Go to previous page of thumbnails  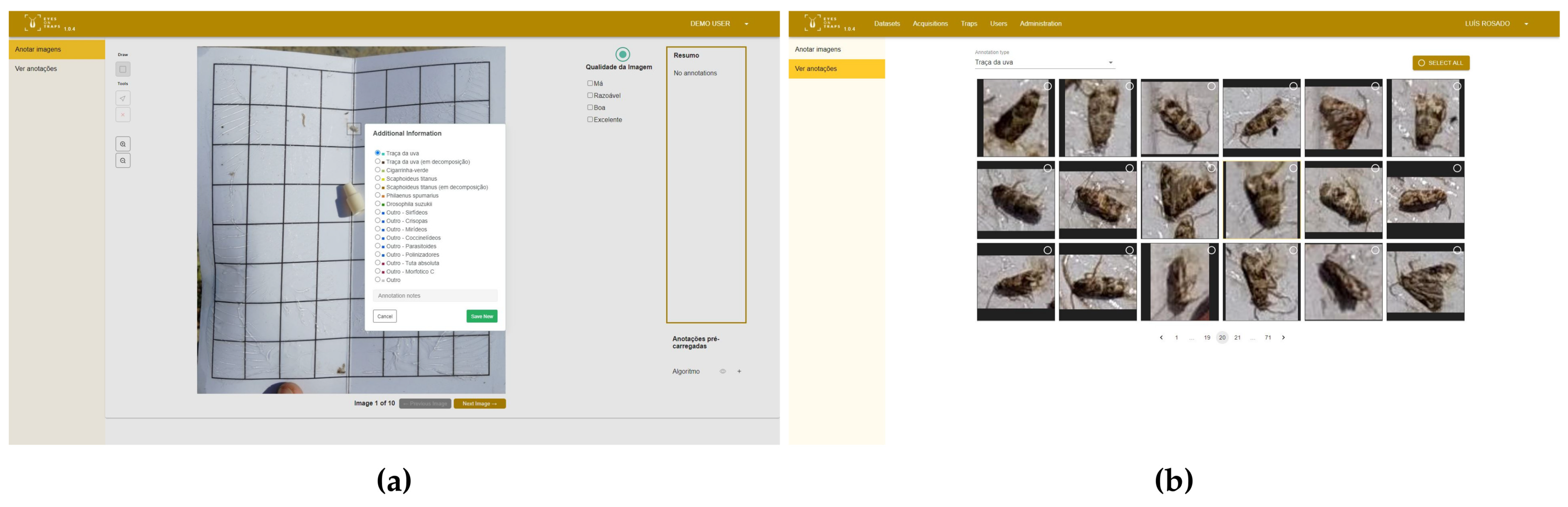(1161, 338)
